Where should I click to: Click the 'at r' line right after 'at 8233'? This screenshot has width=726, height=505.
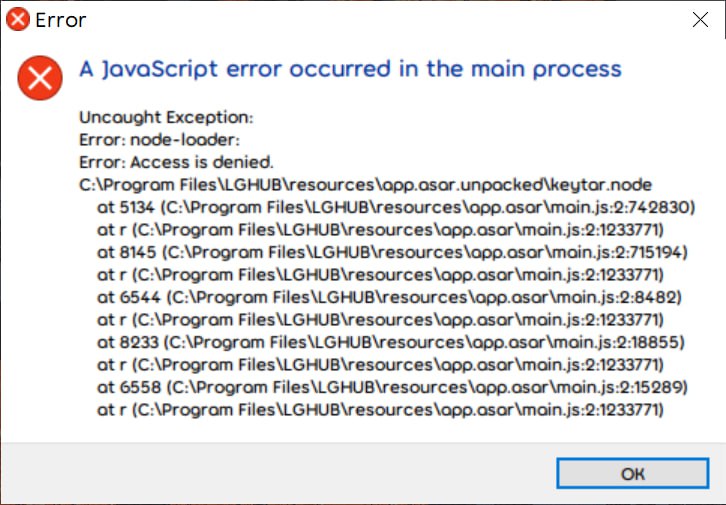pos(381,365)
